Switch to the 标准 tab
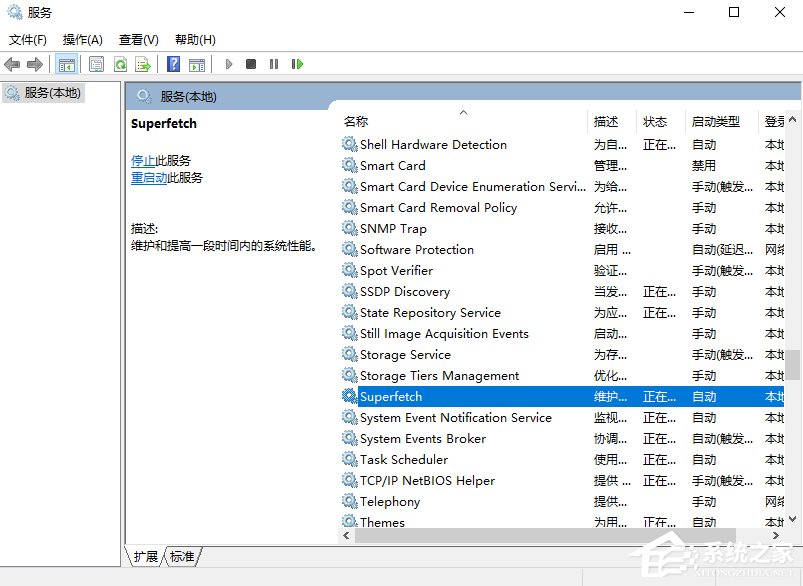The height and width of the screenshot is (586, 803). pyautogui.click(x=182, y=557)
